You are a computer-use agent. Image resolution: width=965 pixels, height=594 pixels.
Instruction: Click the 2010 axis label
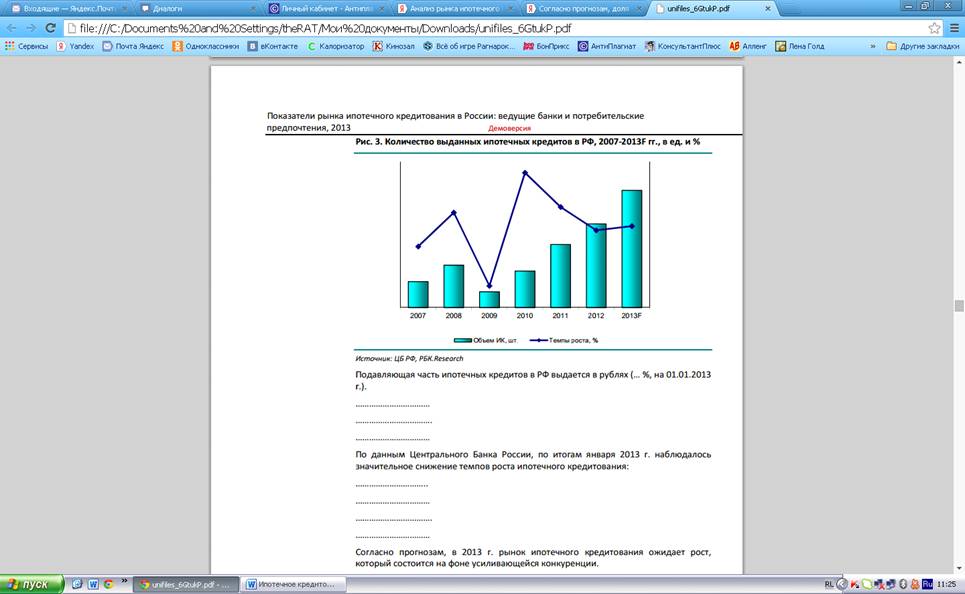click(524, 315)
